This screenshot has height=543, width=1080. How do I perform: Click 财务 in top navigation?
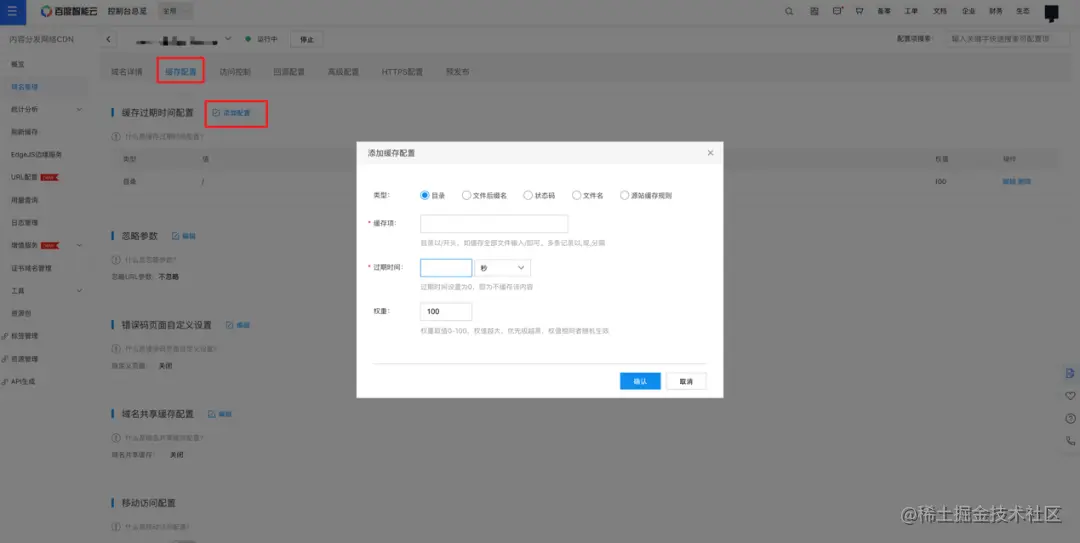point(995,11)
